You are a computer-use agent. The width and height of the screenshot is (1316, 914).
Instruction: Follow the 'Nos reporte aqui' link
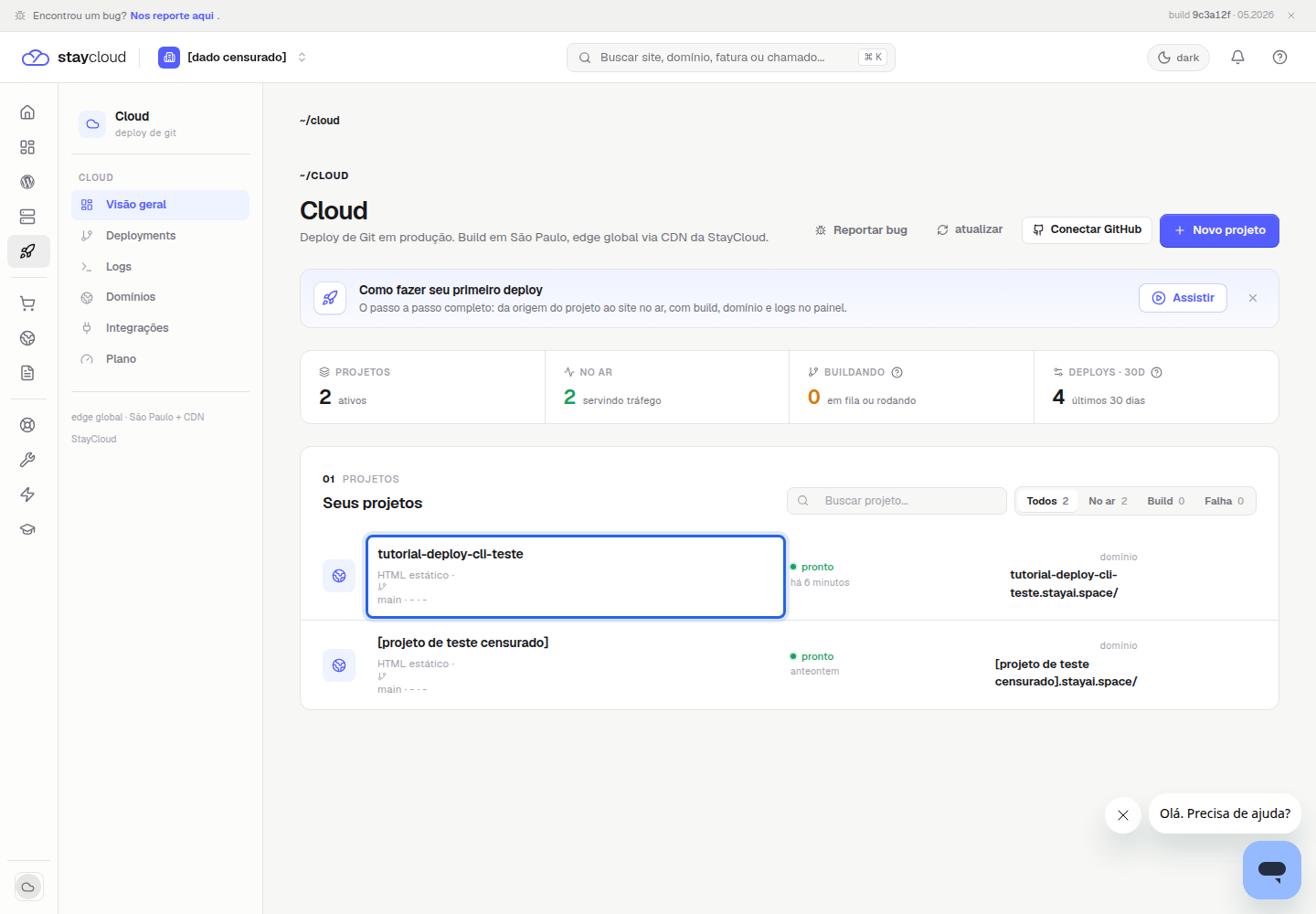click(x=172, y=16)
